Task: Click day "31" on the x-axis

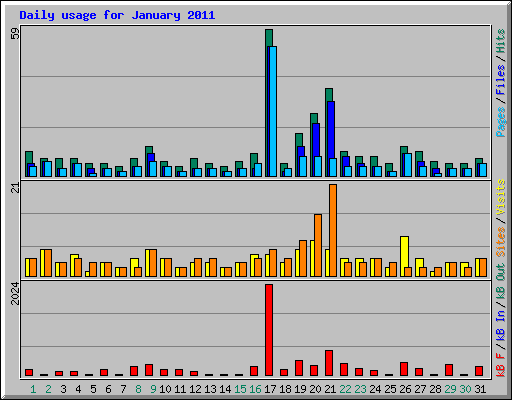Action: click(x=480, y=389)
